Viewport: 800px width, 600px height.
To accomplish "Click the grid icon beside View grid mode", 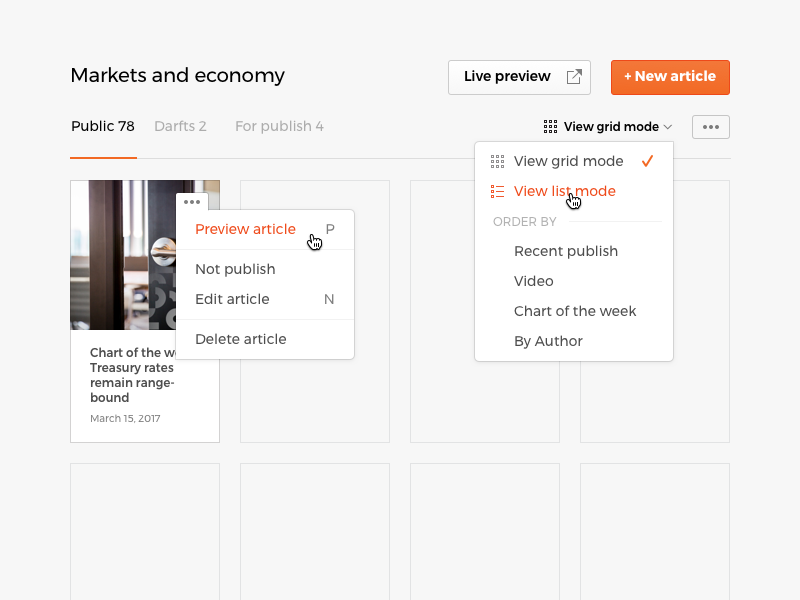I will point(550,127).
